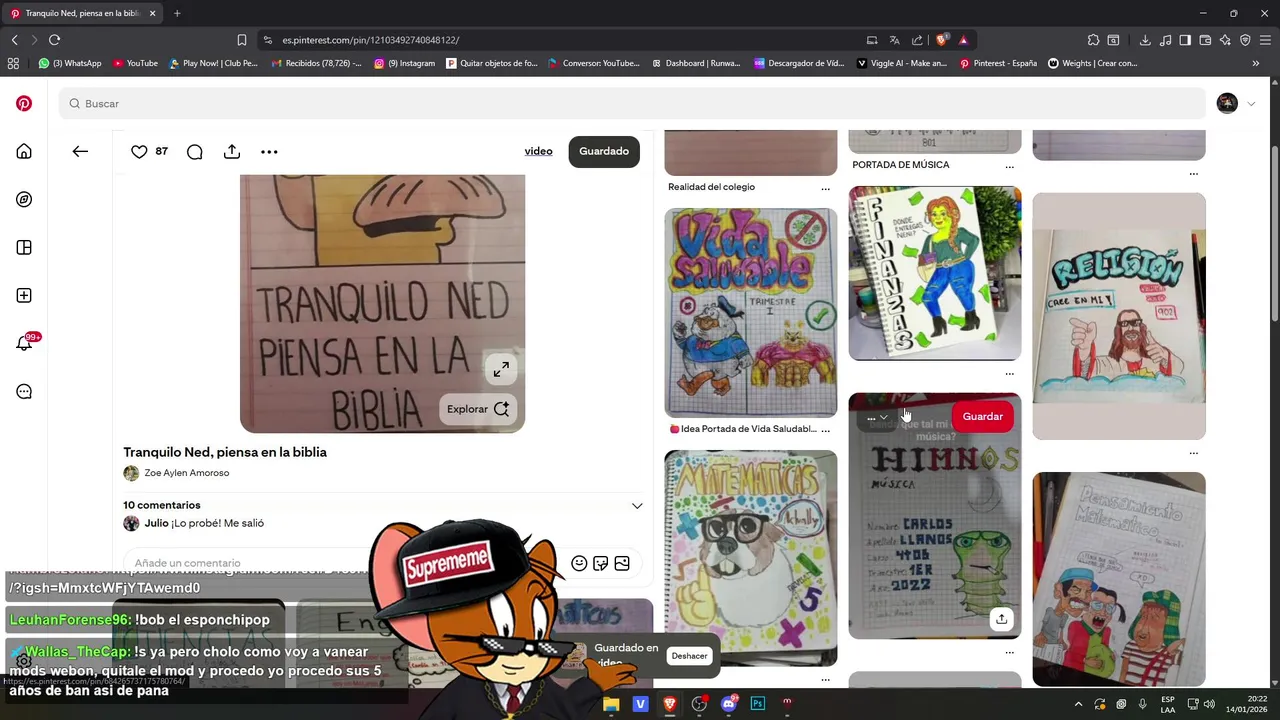Open Photoshop from the taskbar
The width and height of the screenshot is (1280, 720).
(758, 704)
